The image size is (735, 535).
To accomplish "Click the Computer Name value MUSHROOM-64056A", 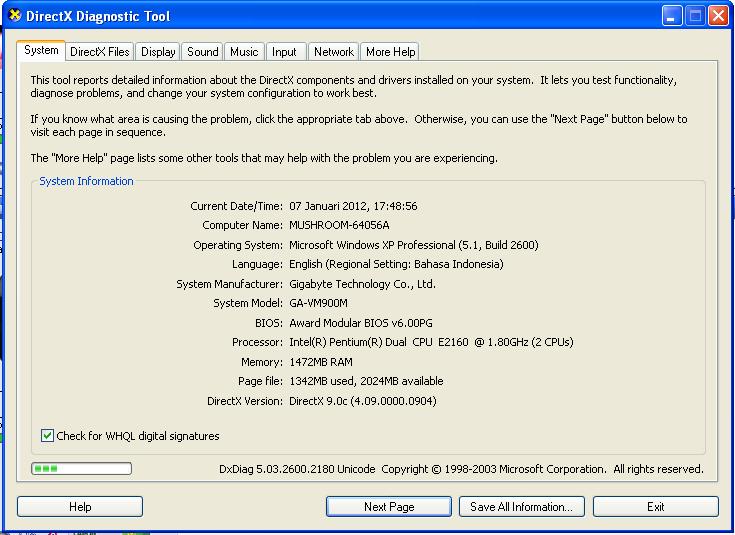I will click(x=339, y=226).
